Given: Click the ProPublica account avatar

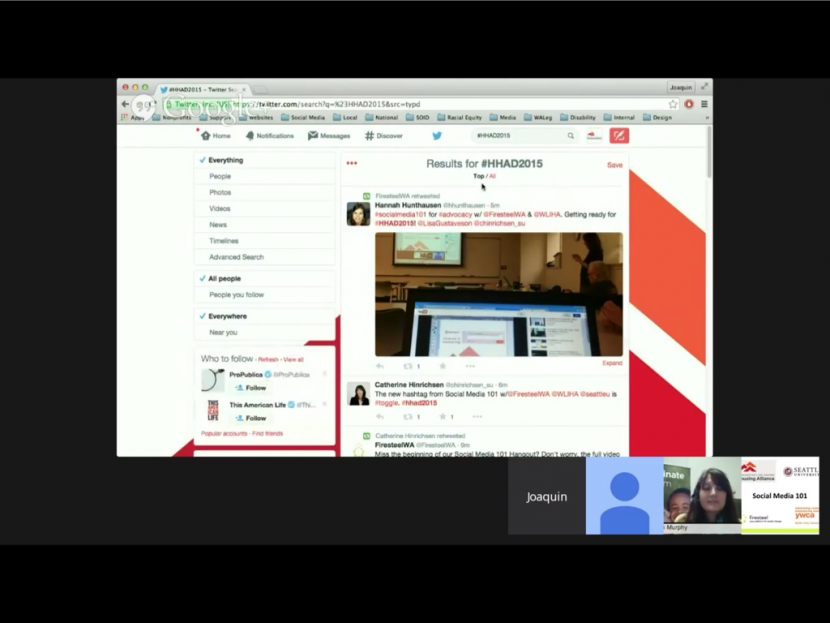Looking at the screenshot, I should (213, 380).
